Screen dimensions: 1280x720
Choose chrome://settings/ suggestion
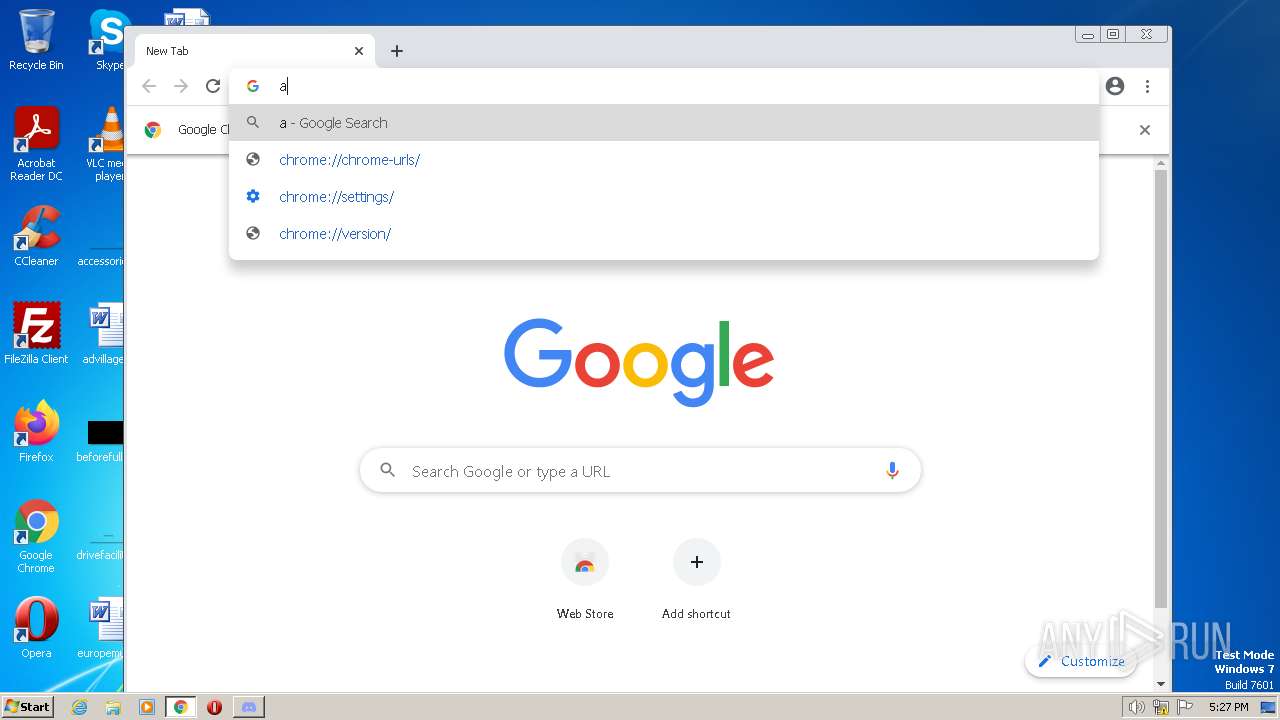click(664, 197)
